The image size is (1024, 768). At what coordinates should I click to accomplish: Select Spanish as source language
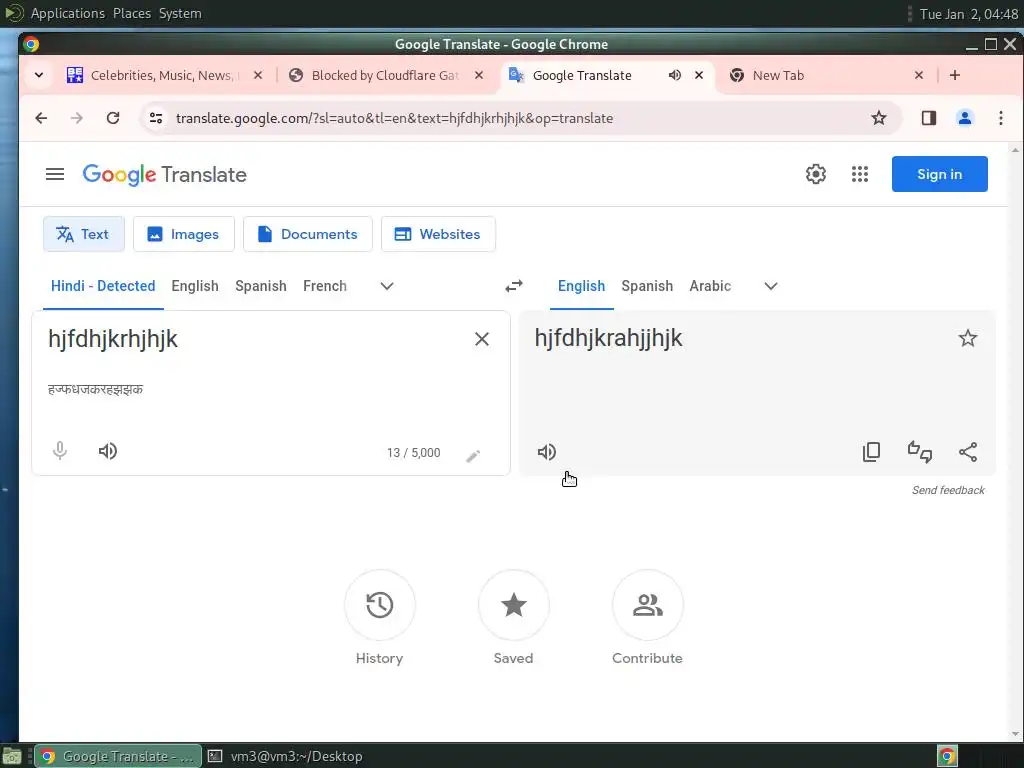(261, 286)
